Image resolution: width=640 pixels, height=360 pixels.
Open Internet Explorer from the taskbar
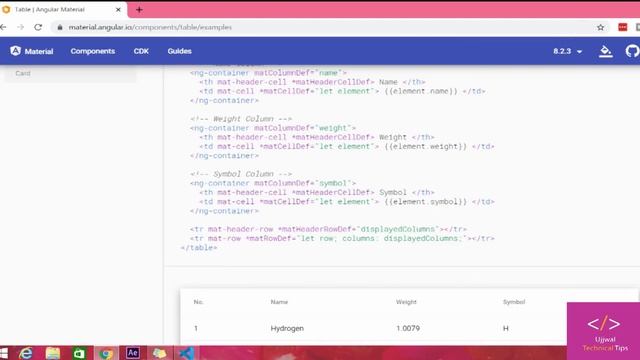pyautogui.click(x=26, y=353)
